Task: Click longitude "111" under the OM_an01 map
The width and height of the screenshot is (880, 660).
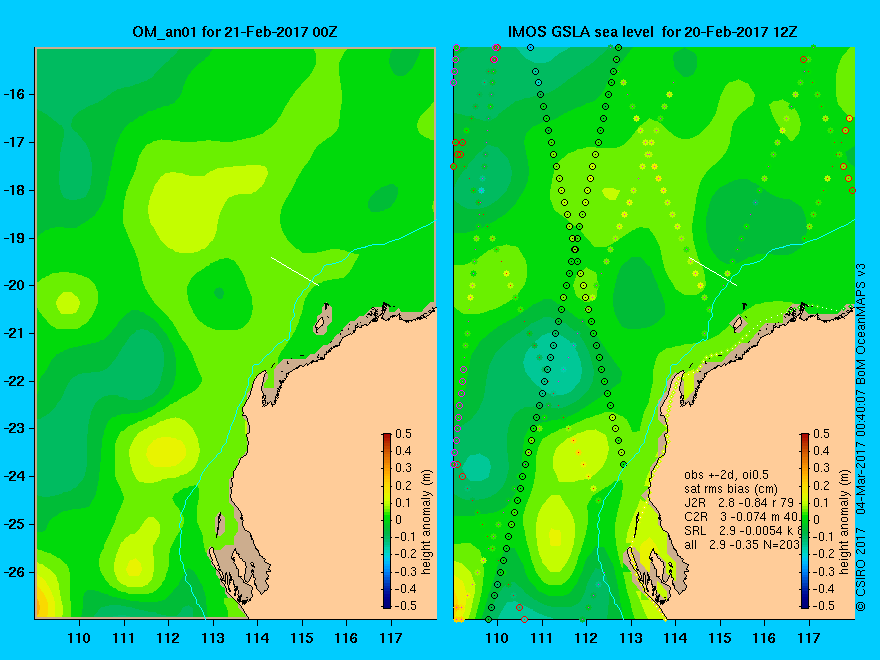Action: 123,638
